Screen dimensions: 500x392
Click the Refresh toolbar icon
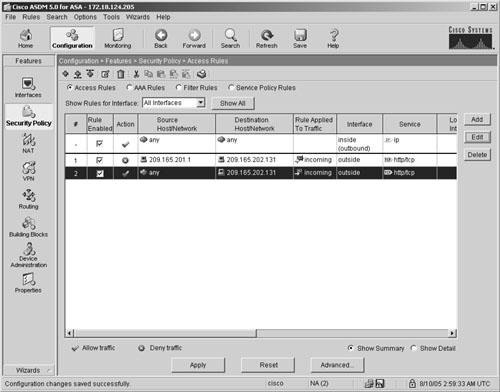click(267, 39)
